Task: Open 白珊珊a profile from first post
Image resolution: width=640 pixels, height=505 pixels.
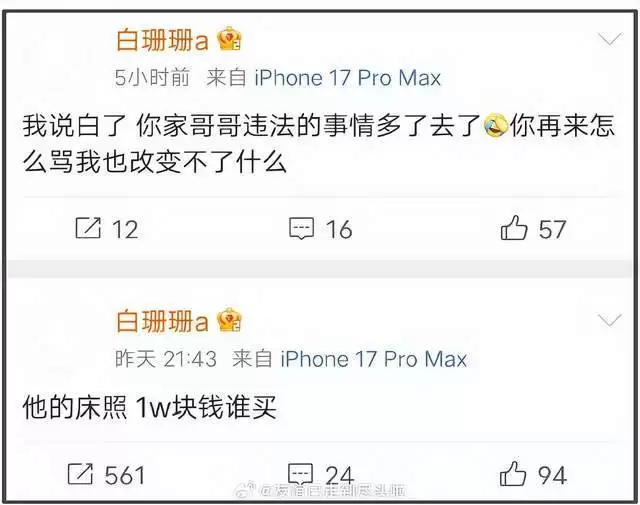Action: pyautogui.click(x=162, y=40)
